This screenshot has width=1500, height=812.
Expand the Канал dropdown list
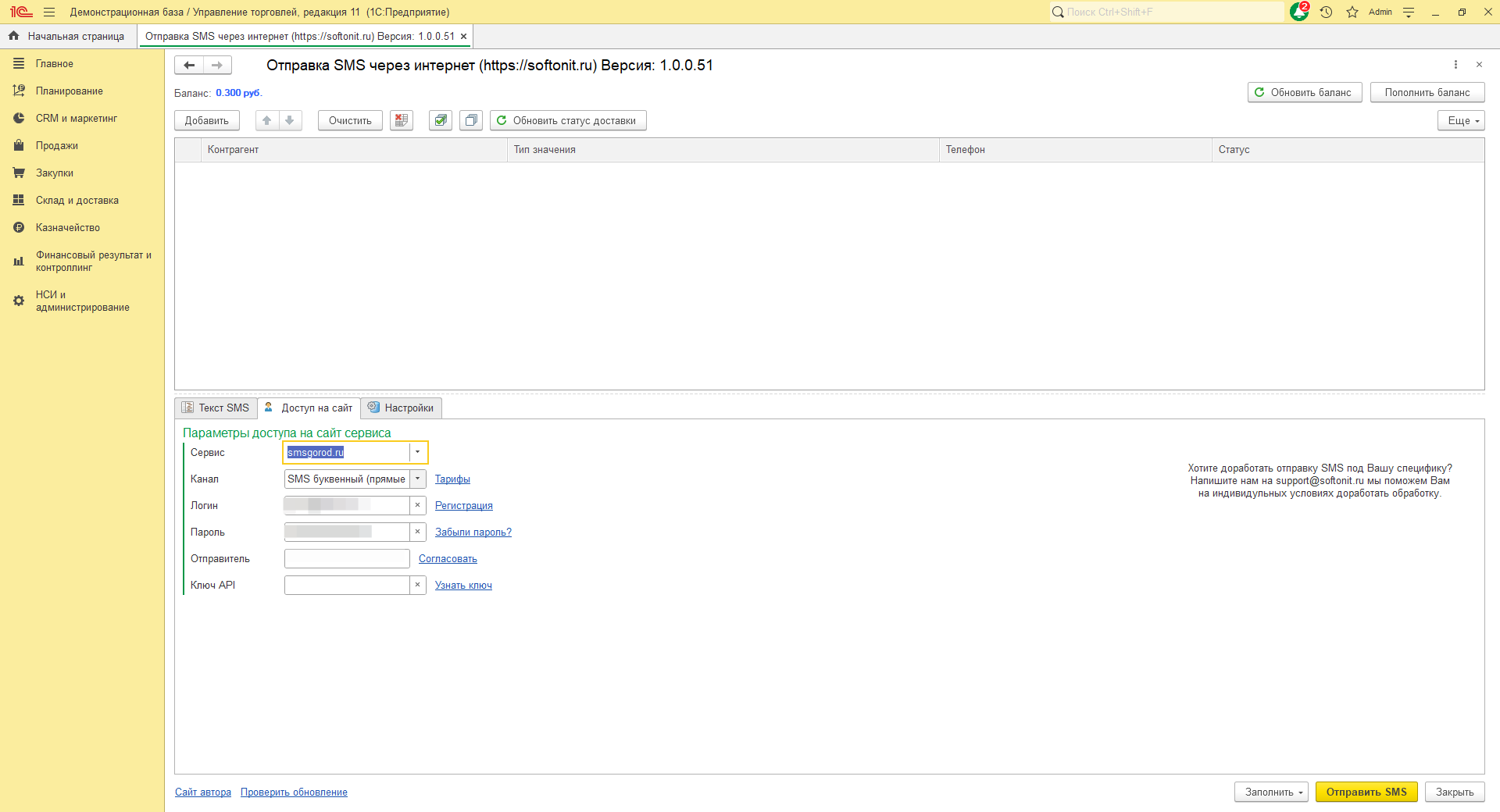click(x=418, y=479)
